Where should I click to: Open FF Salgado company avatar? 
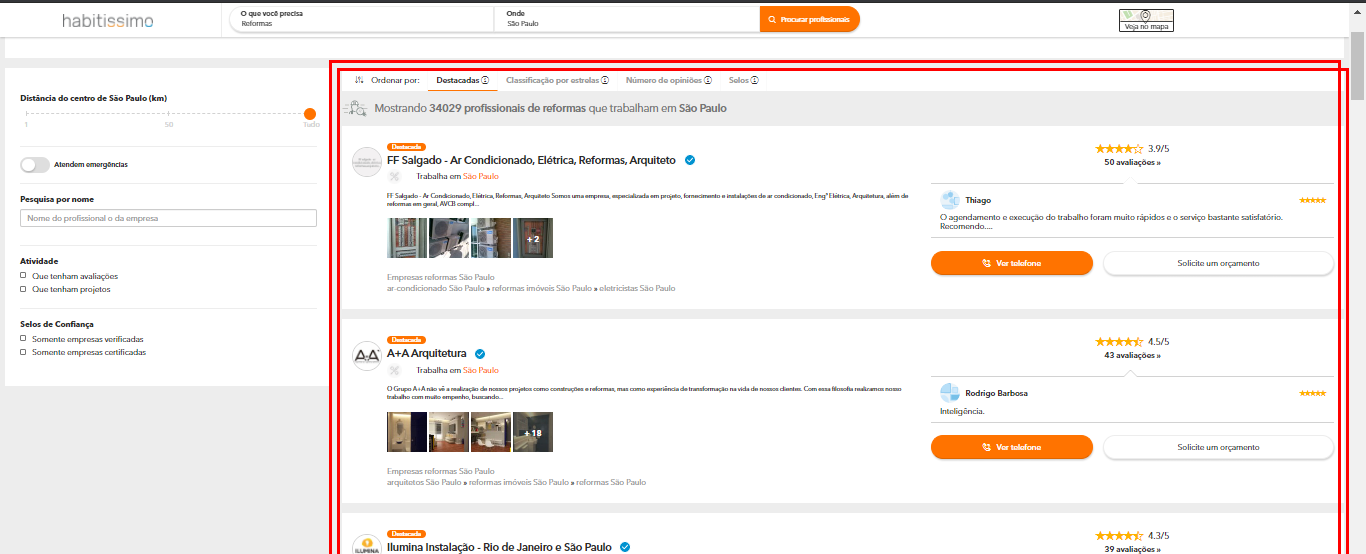(367, 162)
